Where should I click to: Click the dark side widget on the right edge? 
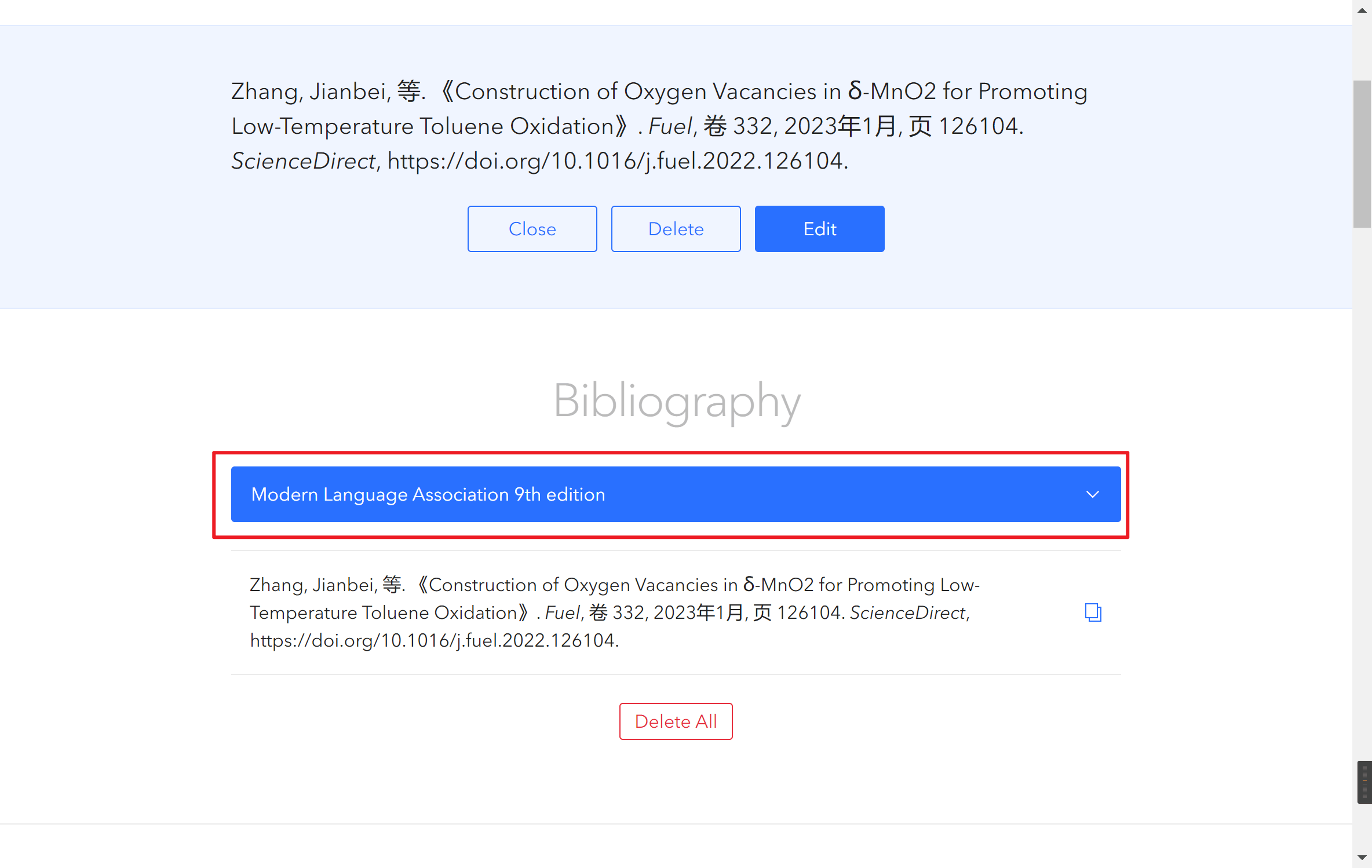click(1364, 782)
